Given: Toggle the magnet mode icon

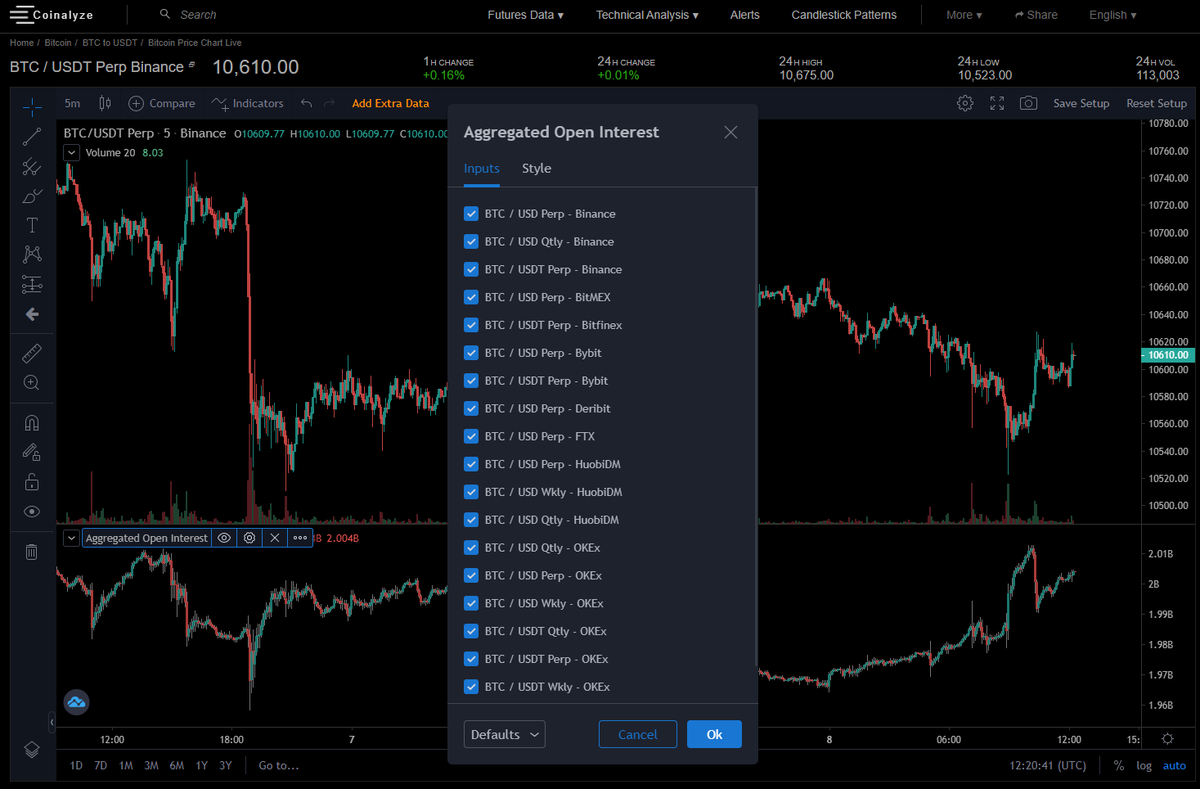Looking at the screenshot, I should click(x=32, y=422).
